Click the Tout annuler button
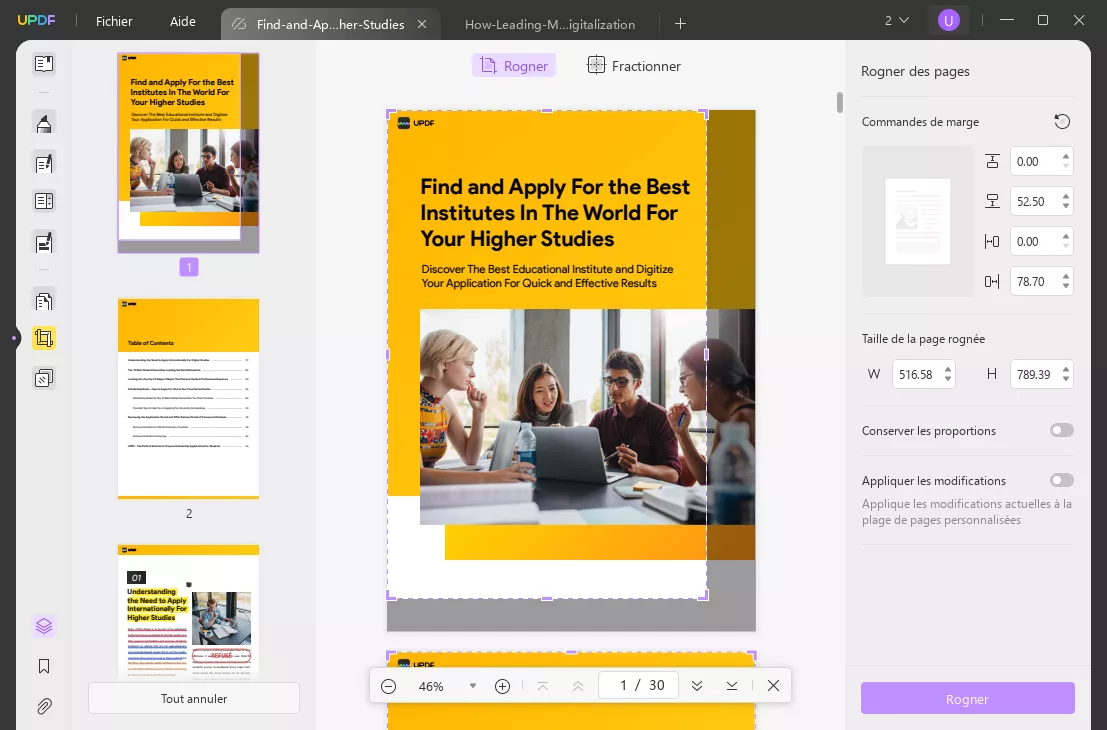Viewport: 1107px width, 730px height. [x=194, y=698]
